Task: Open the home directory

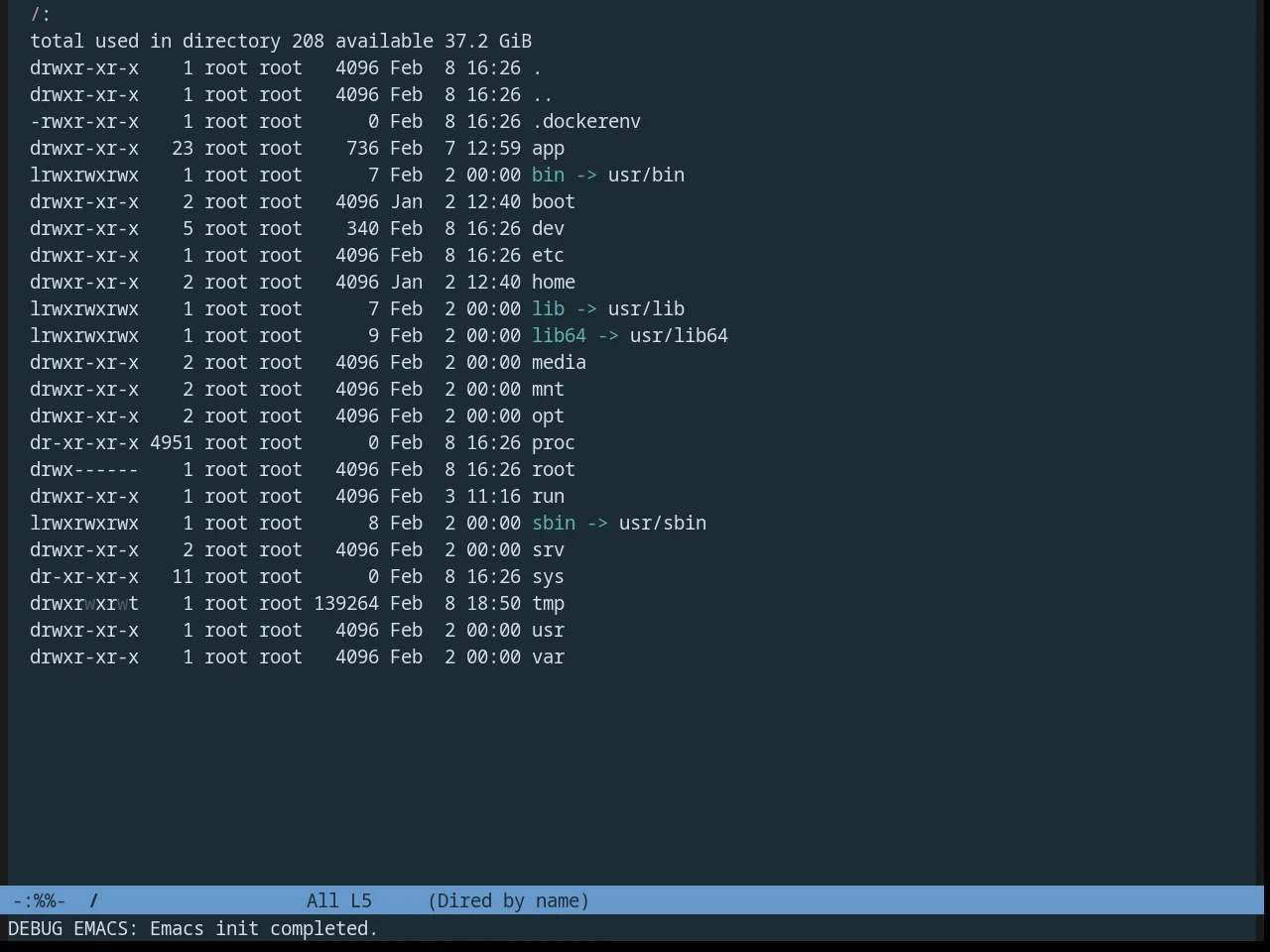Action: (554, 283)
